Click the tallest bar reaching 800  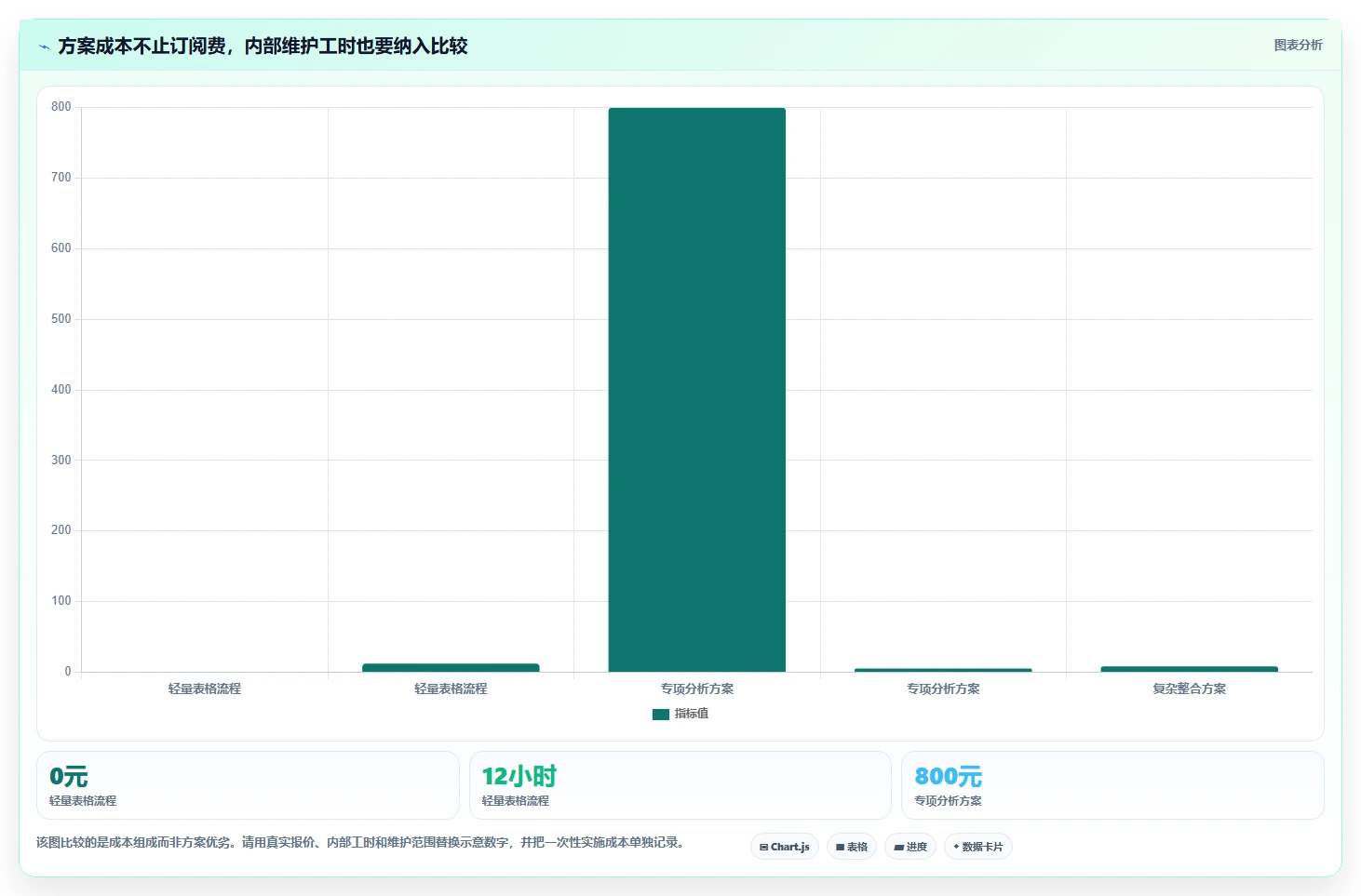(x=697, y=390)
